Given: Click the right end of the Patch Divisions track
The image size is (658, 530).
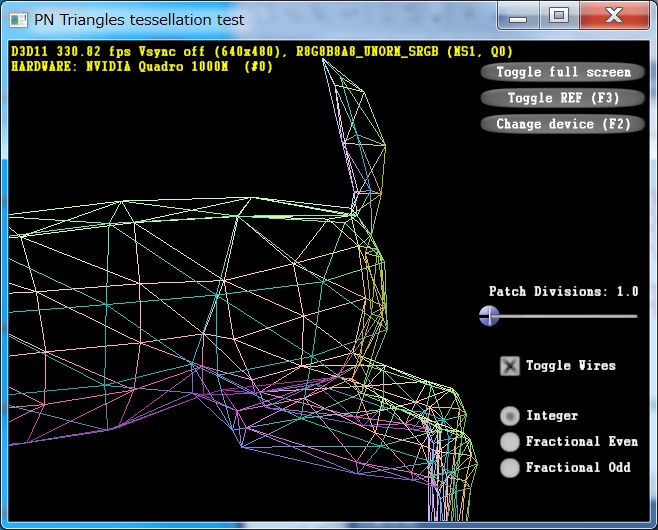Looking at the screenshot, I should tap(635, 316).
